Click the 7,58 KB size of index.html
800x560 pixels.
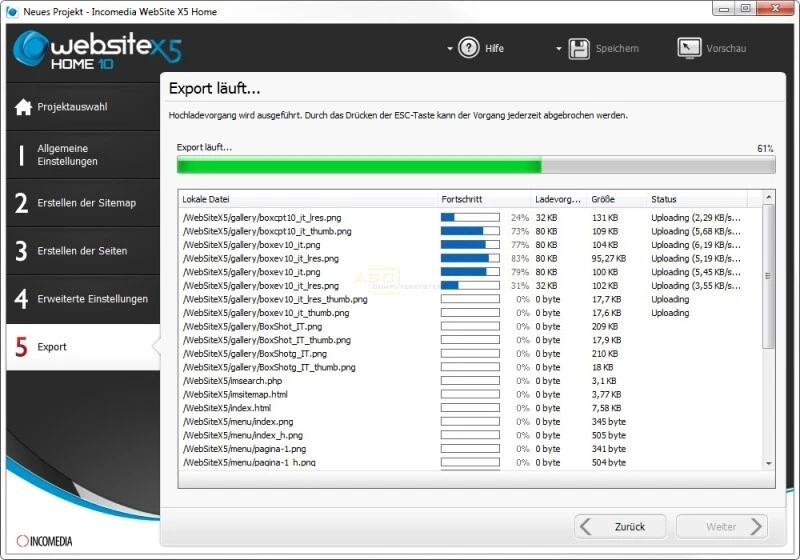[x=606, y=408]
